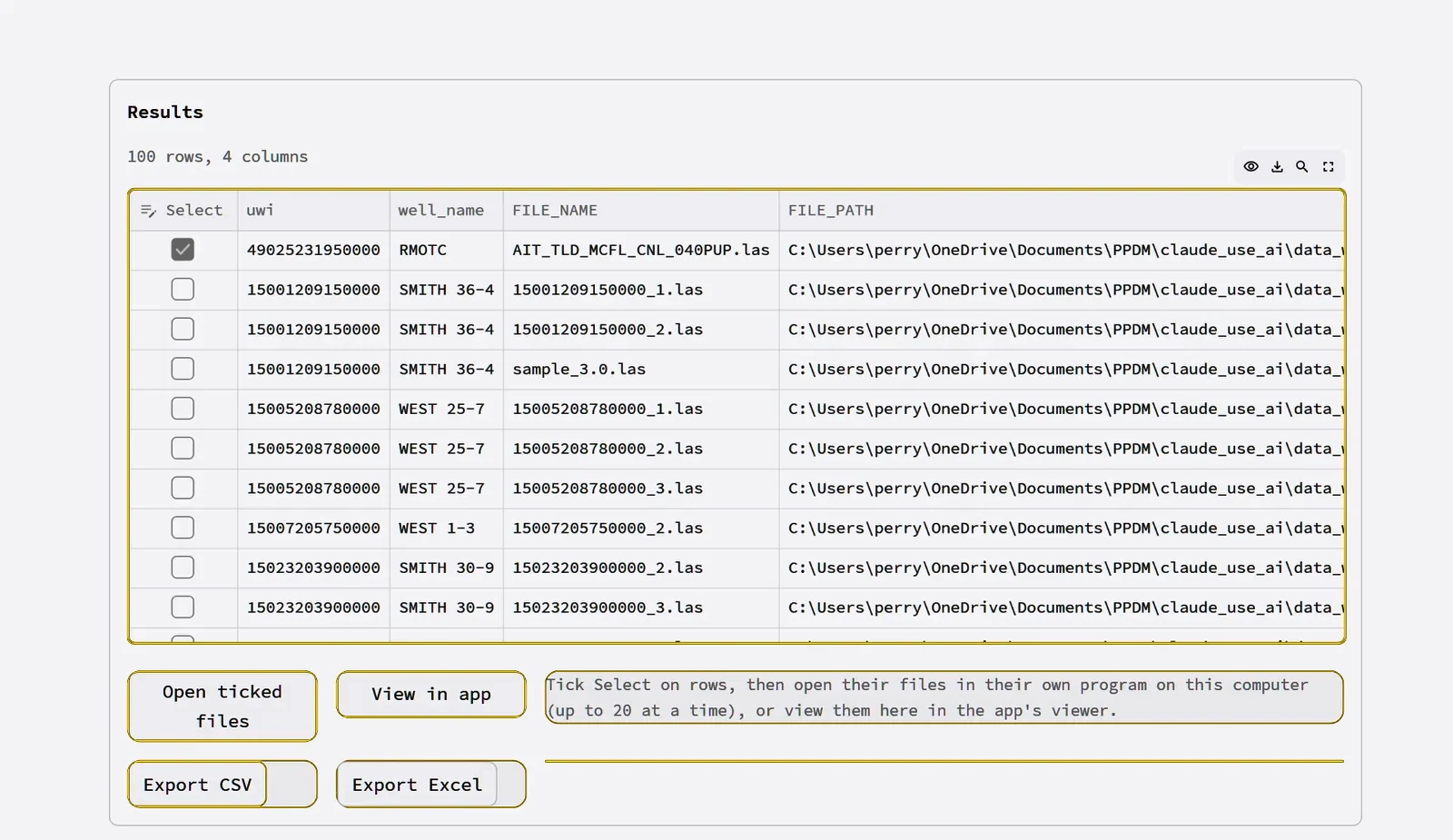Viewport: 1453px width, 840px height.
Task: Tick checkbox for 15005208780000_3.las row
Action: 183,488
